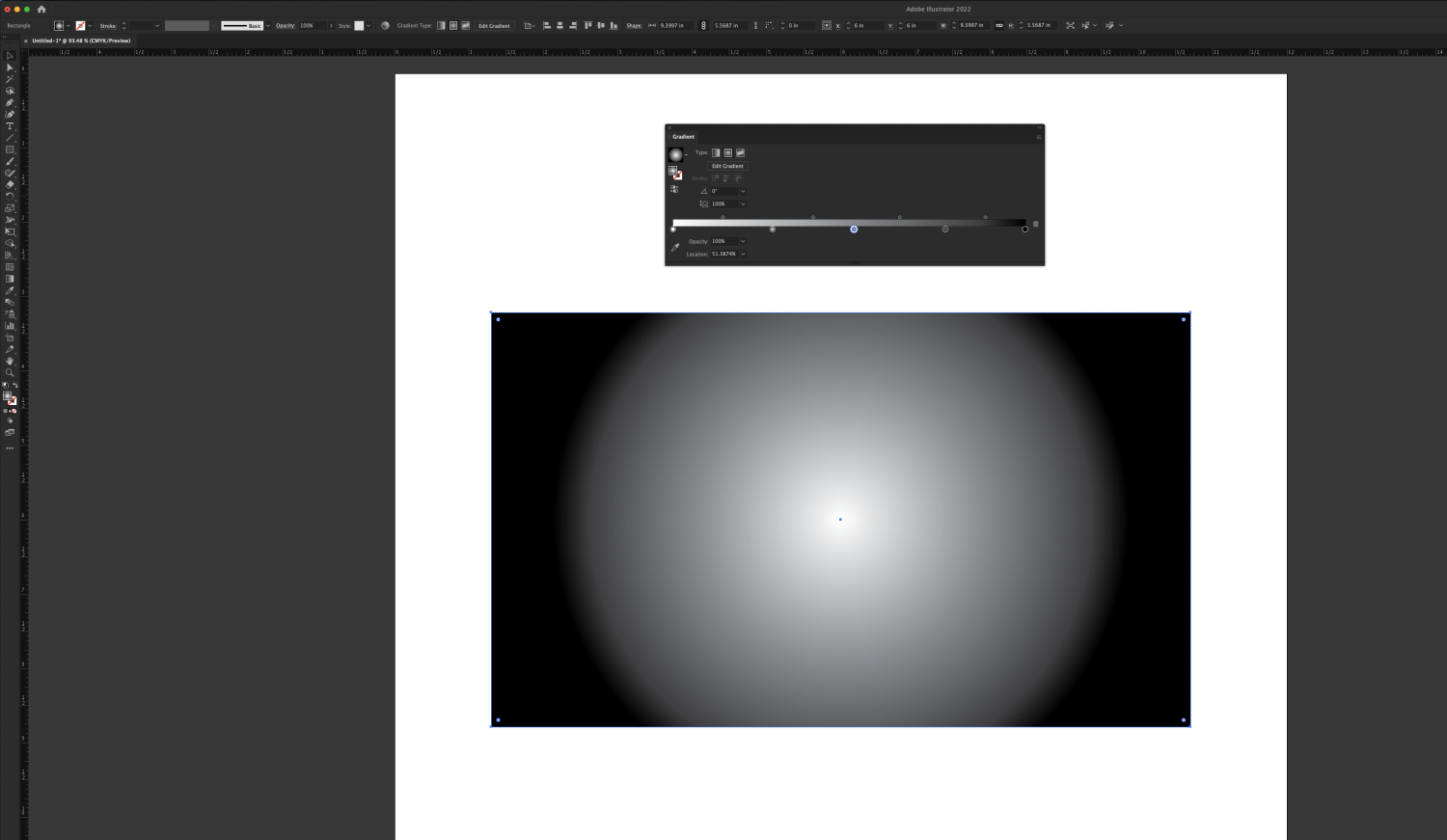Select the middle gradient stop on the slider

click(854, 229)
